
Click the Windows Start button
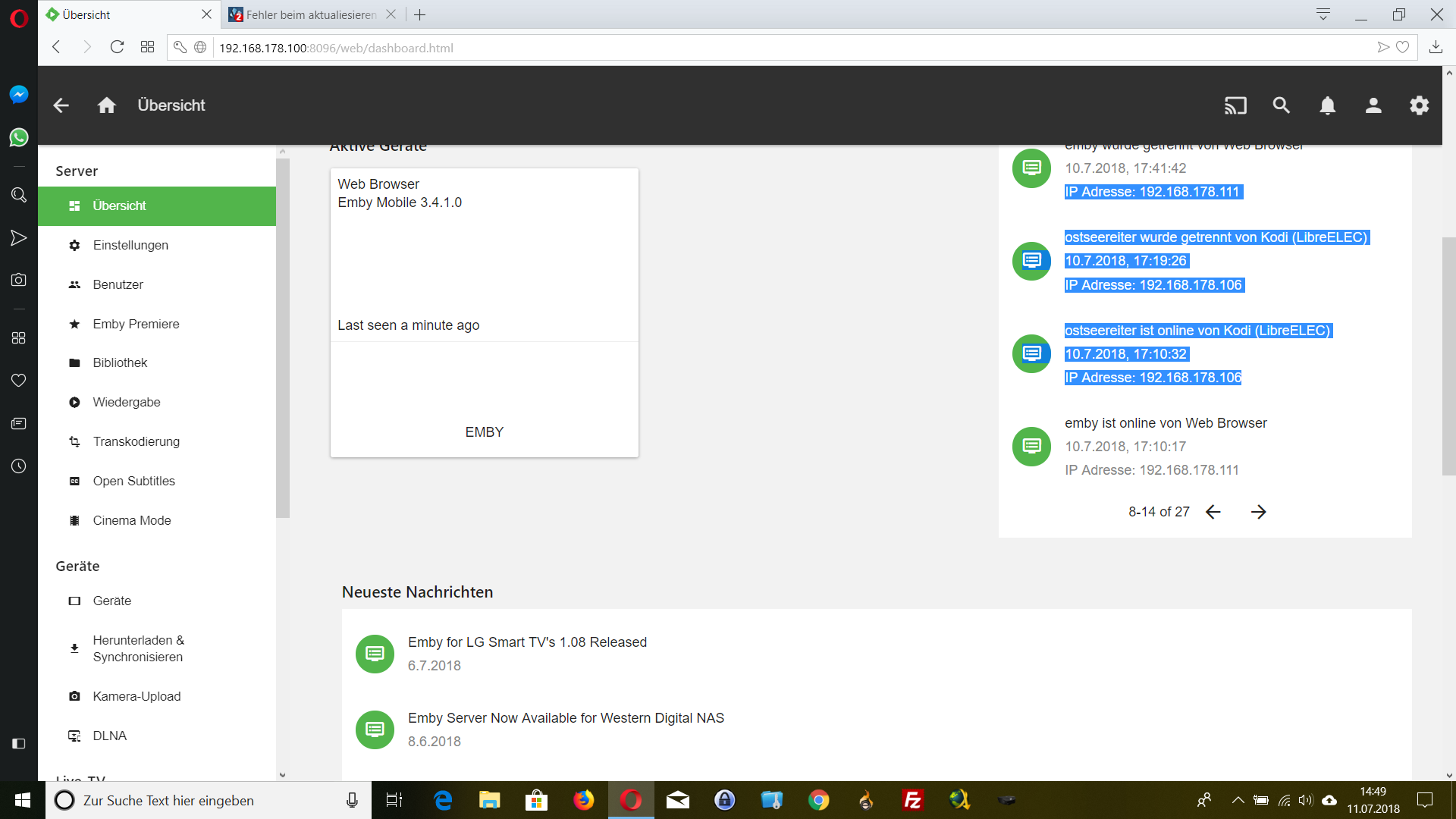coord(23,800)
